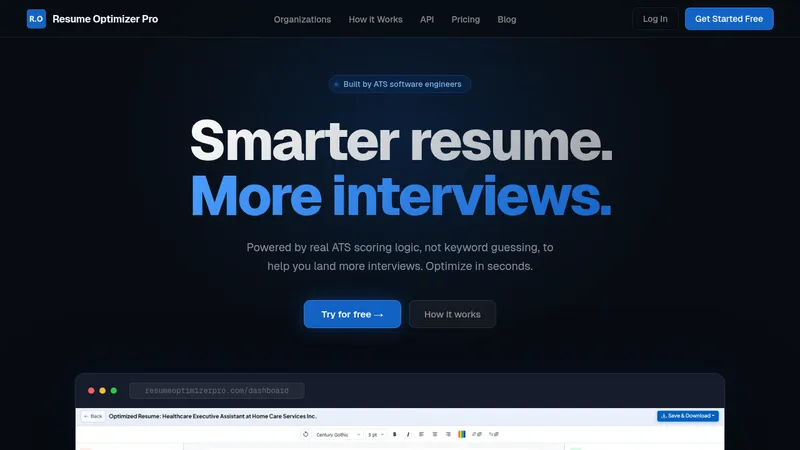Click the "Smarter resume." headline text
This screenshot has width=800, height=450.
click(401, 140)
